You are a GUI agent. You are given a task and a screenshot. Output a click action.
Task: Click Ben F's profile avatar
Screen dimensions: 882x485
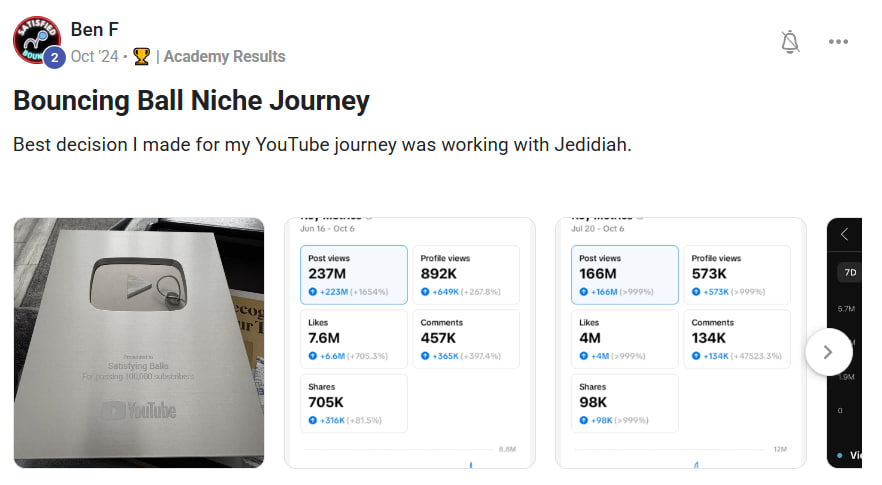36,40
